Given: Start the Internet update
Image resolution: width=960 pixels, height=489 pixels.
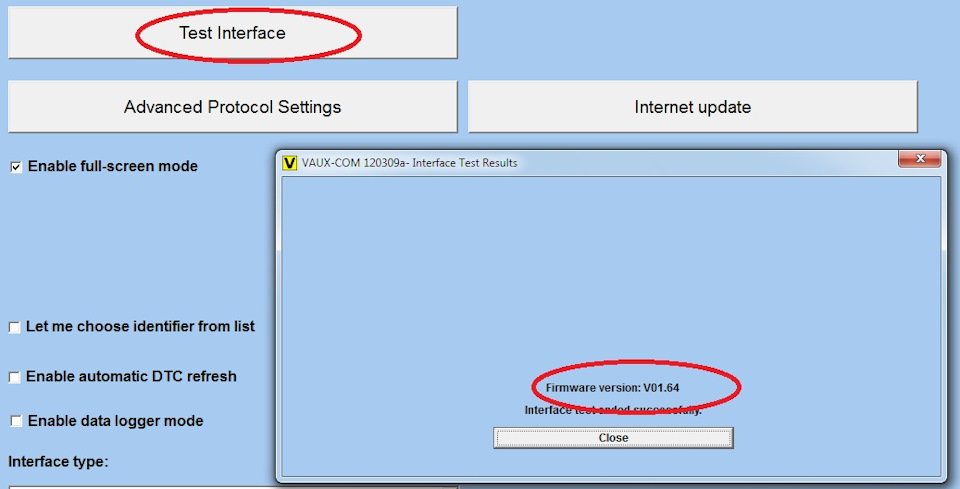Looking at the screenshot, I should point(692,106).
